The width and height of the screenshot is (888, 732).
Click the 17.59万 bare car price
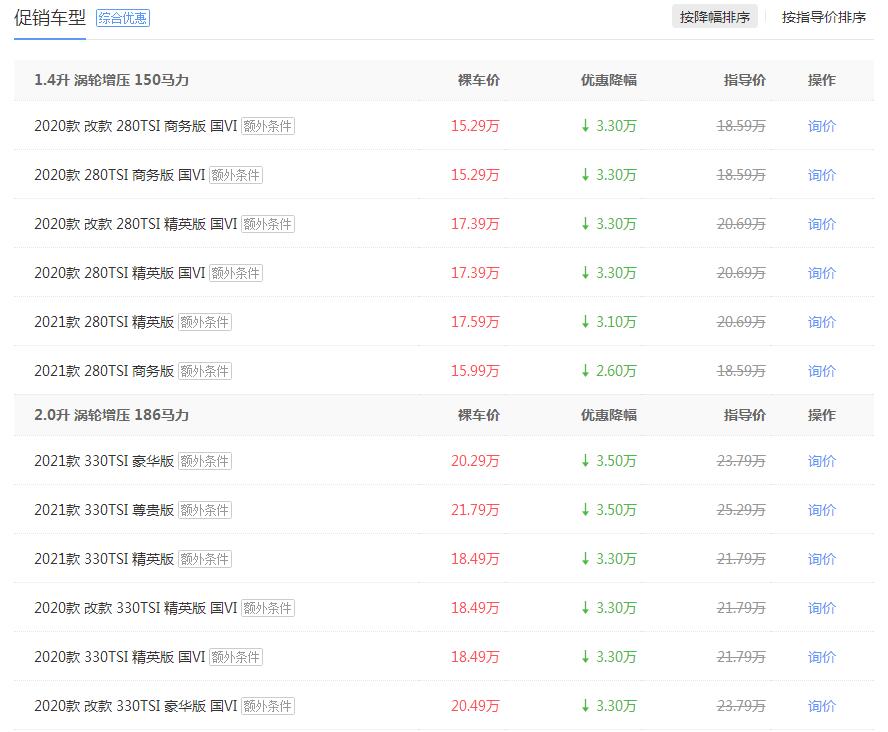point(475,322)
